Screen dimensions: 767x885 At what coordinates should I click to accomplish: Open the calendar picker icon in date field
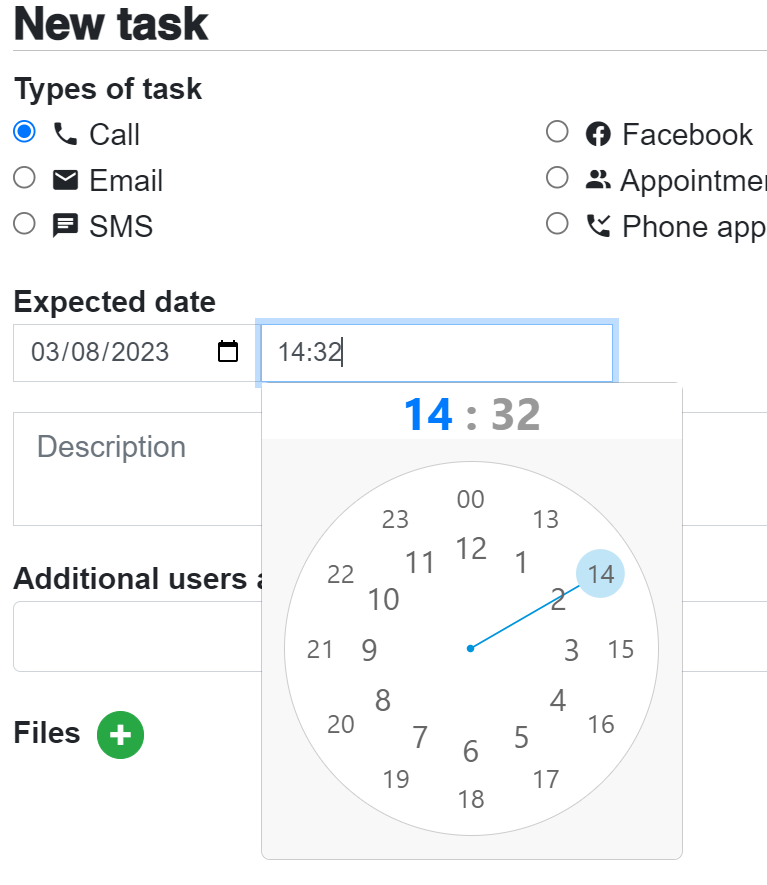(x=228, y=352)
